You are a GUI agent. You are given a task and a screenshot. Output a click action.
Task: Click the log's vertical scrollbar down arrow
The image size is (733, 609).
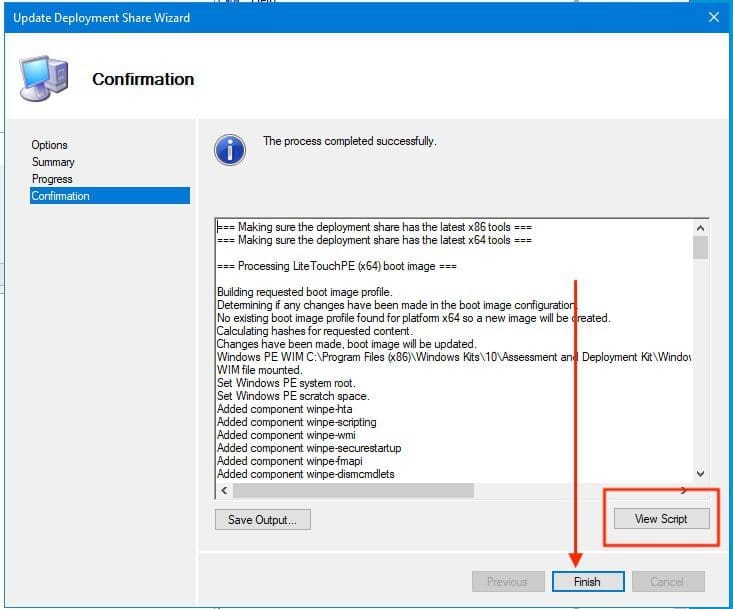(x=700, y=473)
